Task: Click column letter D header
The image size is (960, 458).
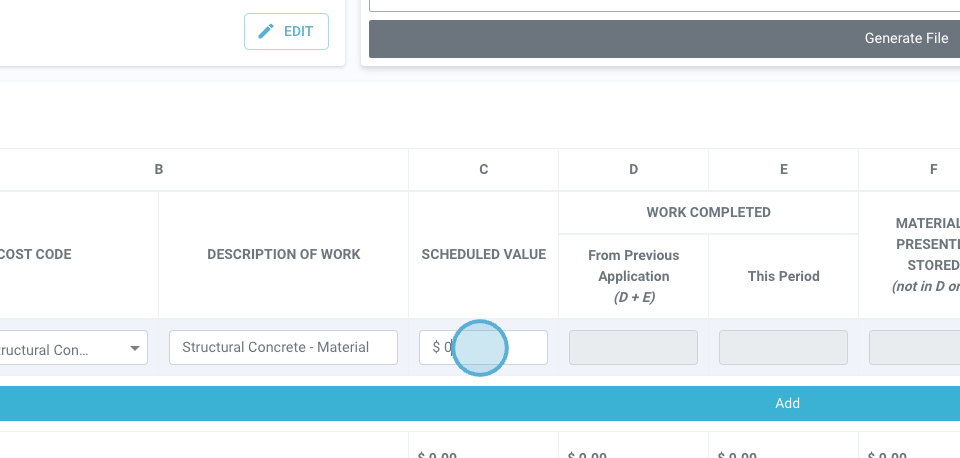Action: [634, 170]
